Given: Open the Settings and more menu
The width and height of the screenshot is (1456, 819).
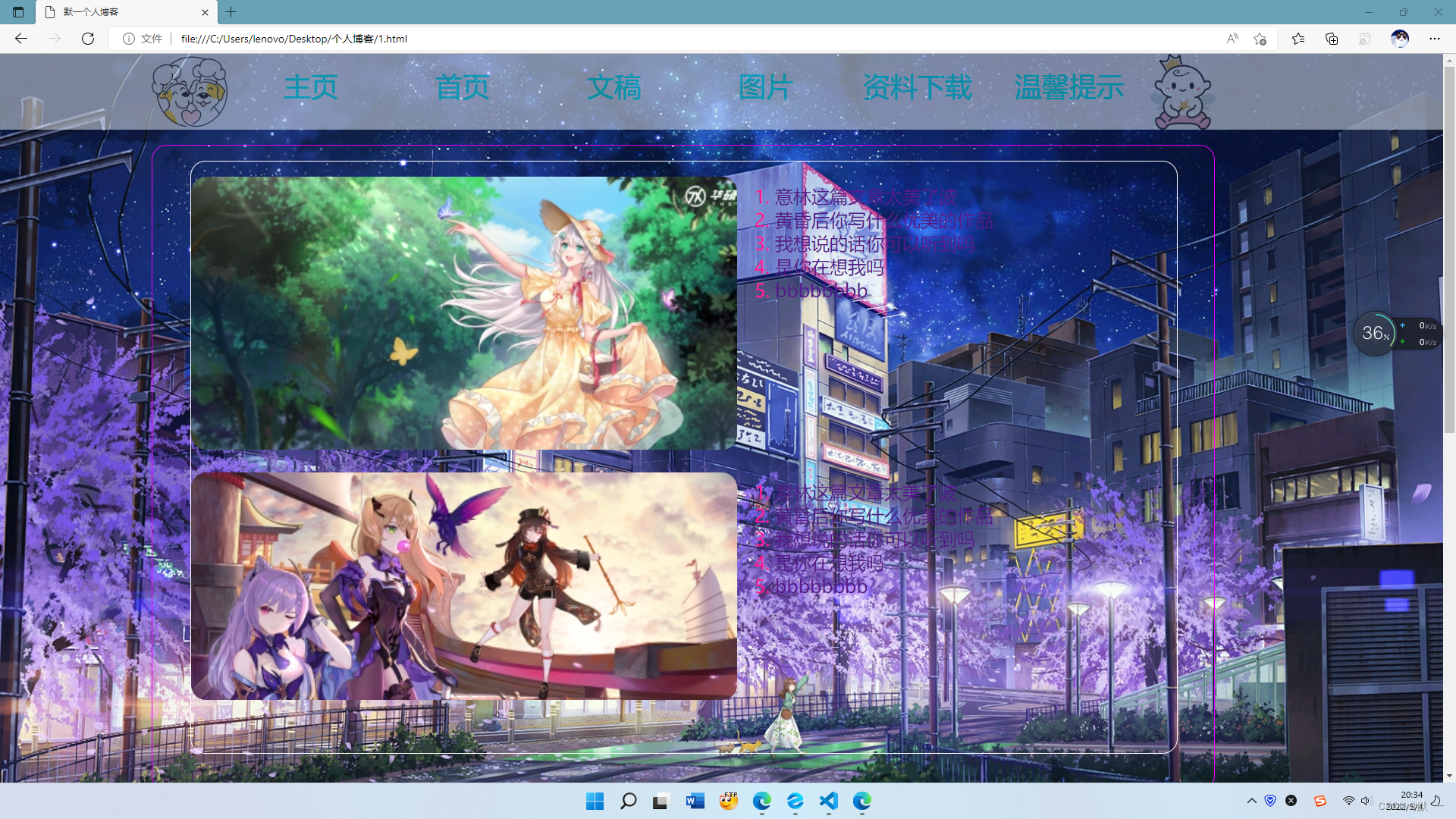Looking at the screenshot, I should click(x=1435, y=39).
